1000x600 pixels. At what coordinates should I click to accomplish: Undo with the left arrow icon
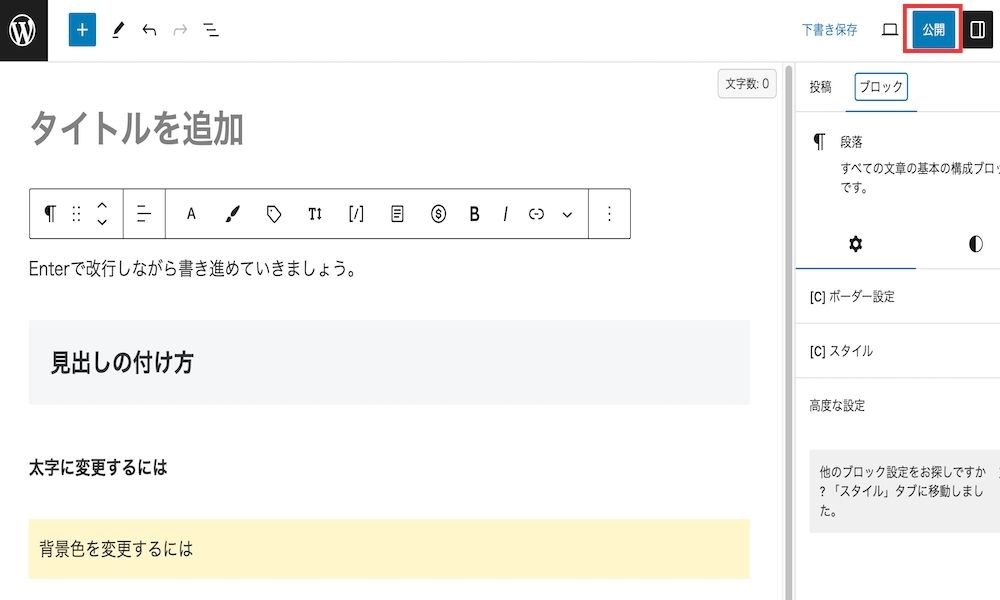click(149, 30)
